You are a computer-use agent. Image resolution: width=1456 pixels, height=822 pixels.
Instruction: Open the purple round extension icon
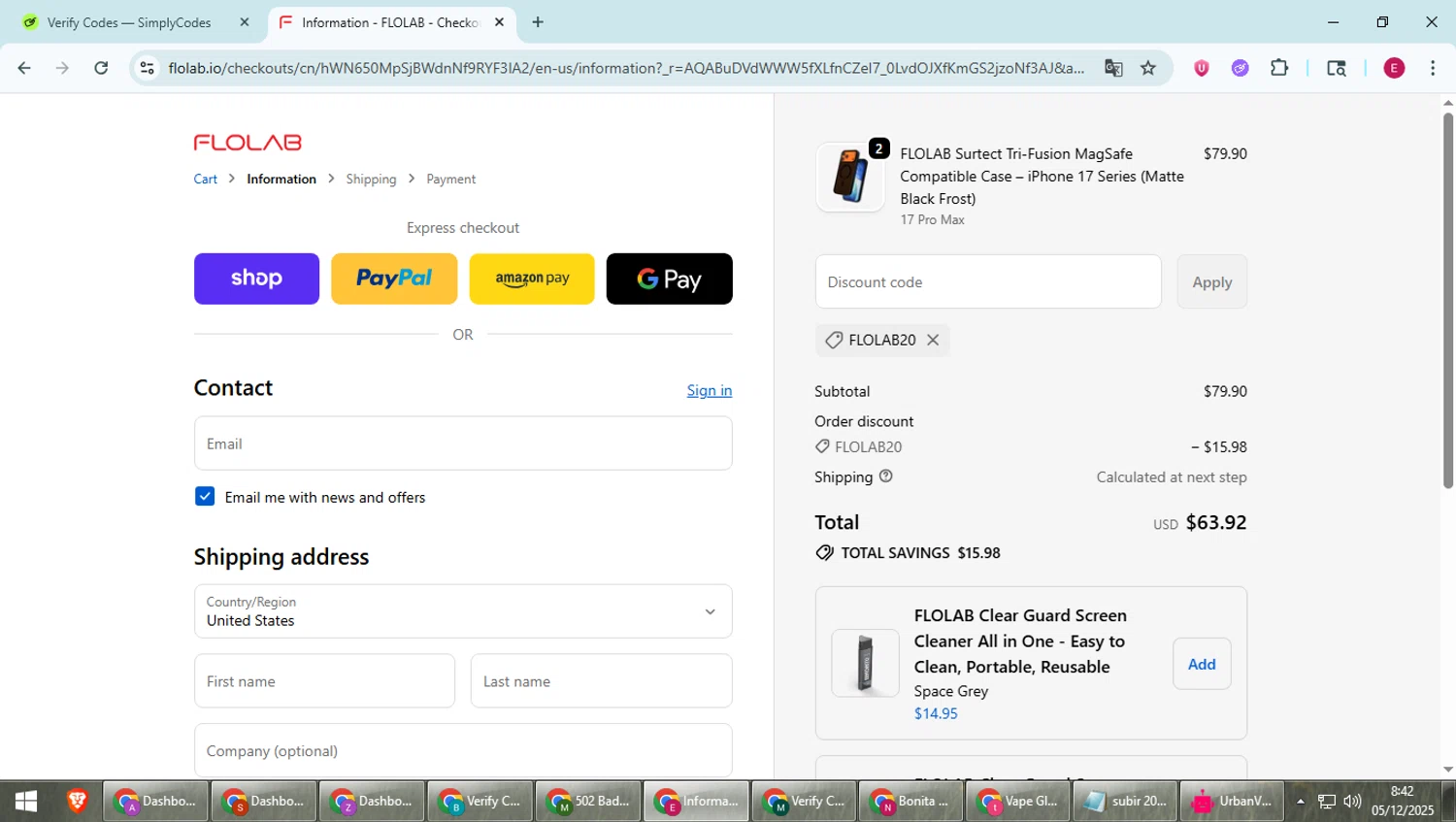coord(1240,68)
